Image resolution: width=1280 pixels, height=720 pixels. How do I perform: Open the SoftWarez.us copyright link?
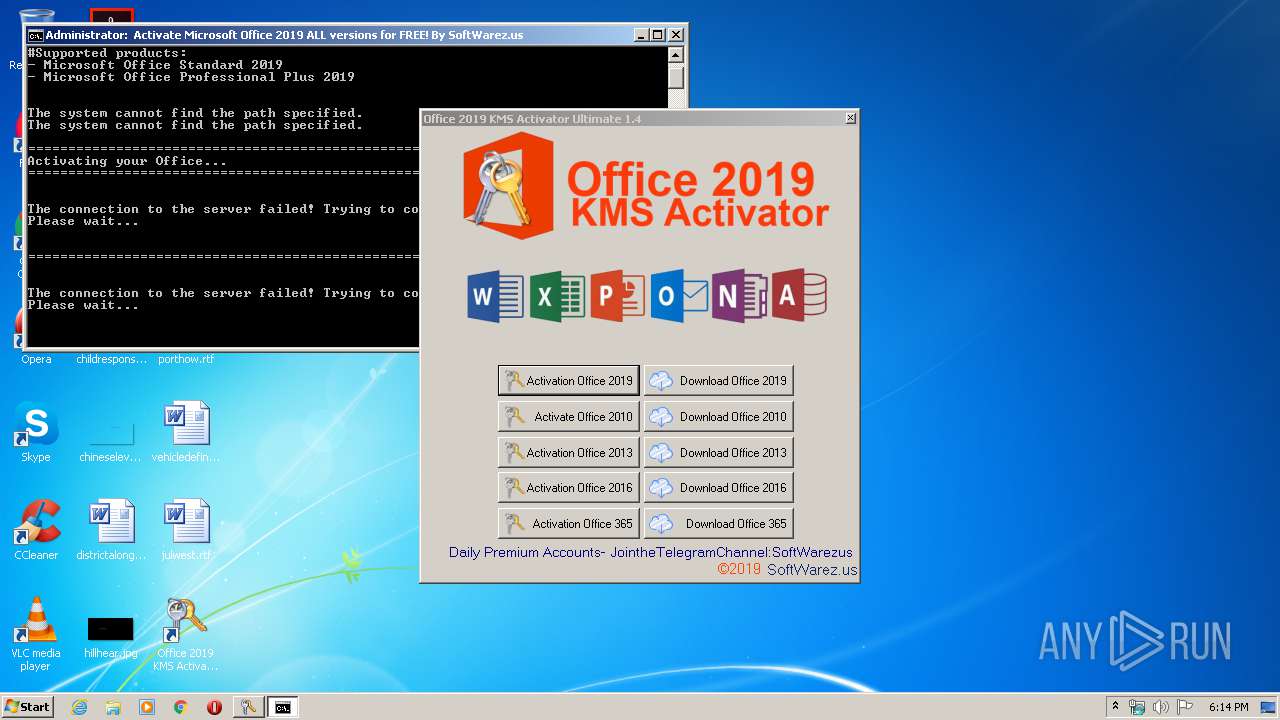812,569
